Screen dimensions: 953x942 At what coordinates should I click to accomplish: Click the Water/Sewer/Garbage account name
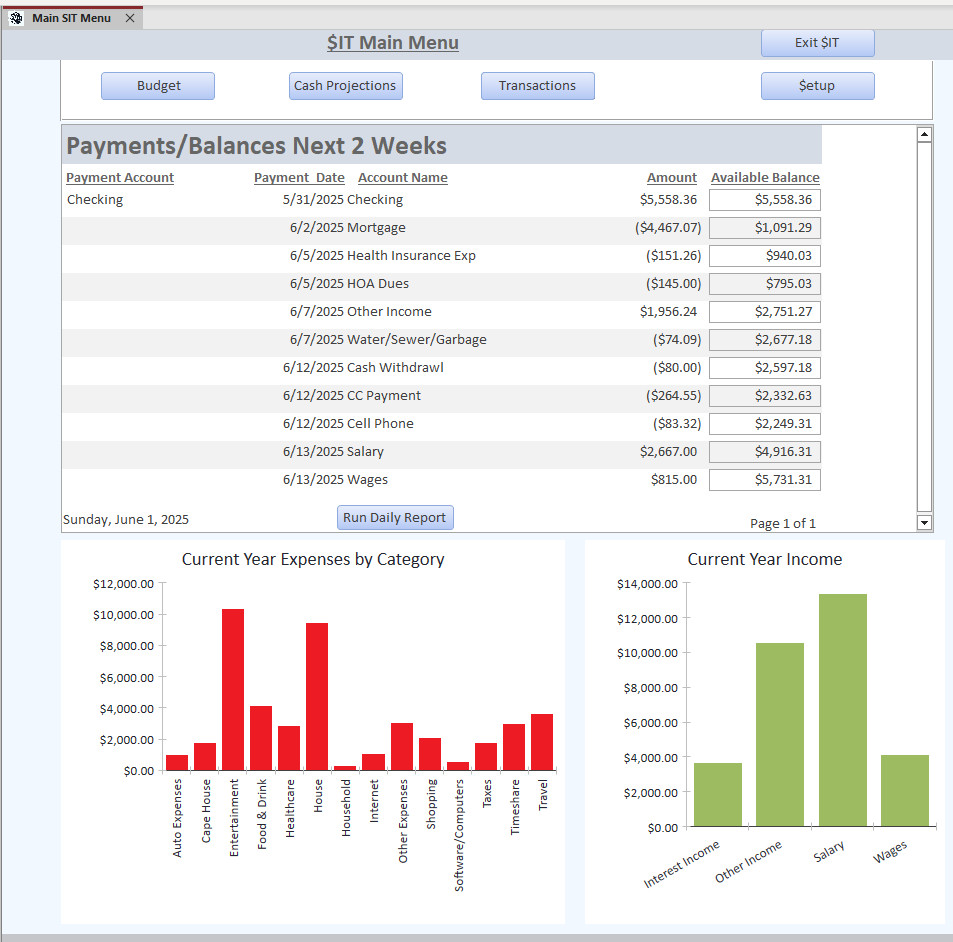click(x=417, y=340)
